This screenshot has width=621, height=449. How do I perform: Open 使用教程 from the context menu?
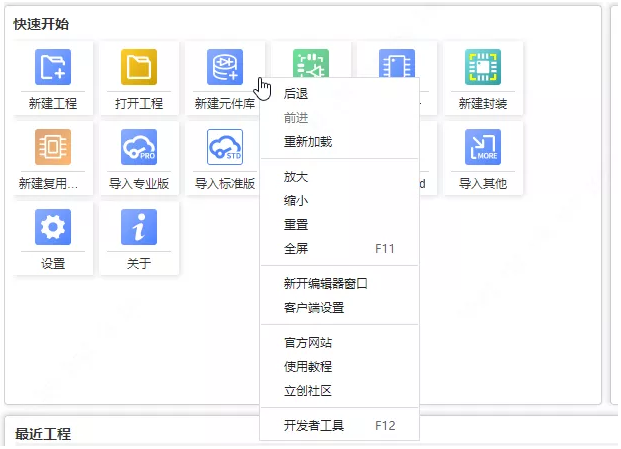click(x=308, y=367)
